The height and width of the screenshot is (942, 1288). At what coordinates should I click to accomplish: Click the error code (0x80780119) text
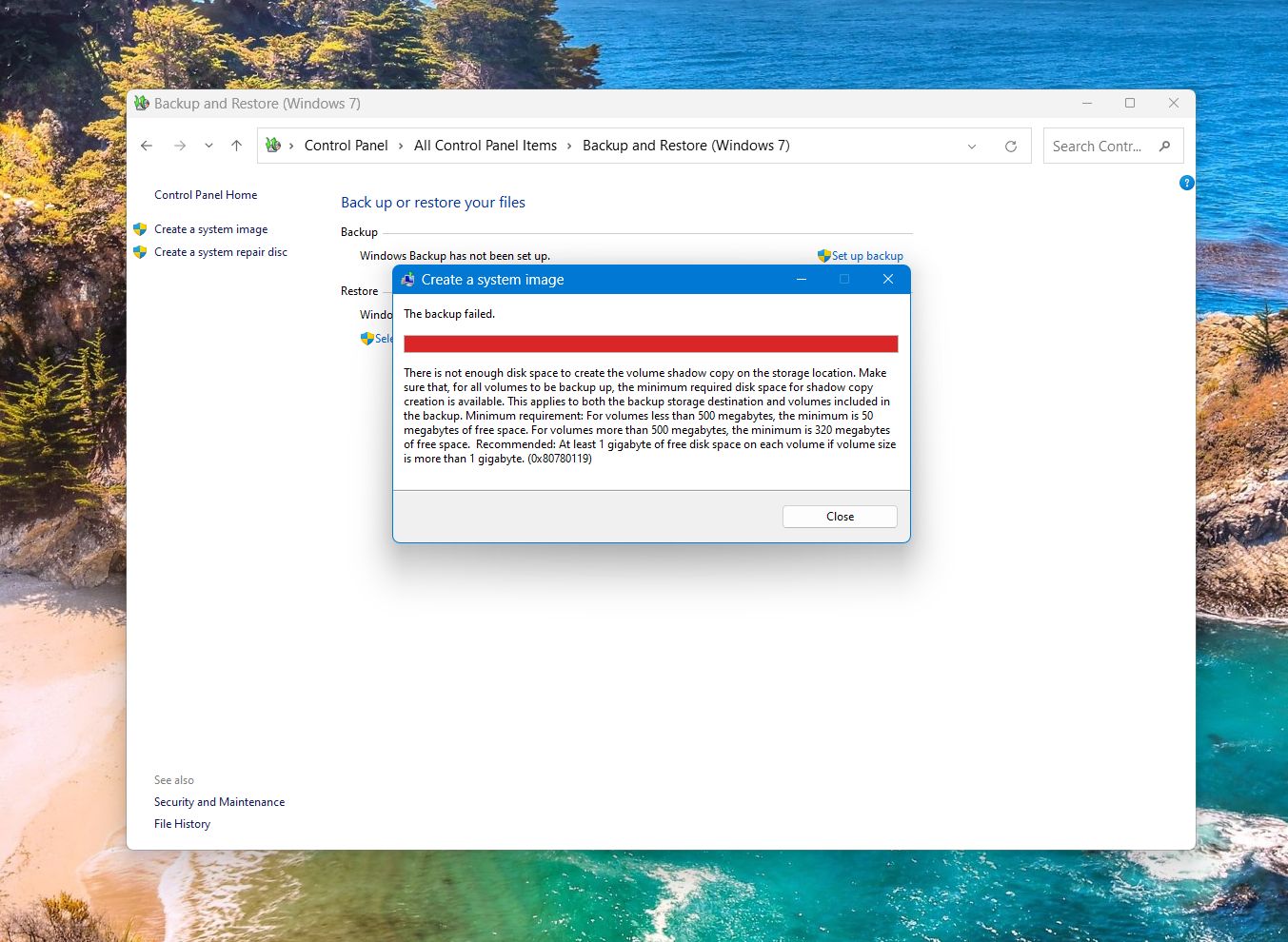click(560, 459)
